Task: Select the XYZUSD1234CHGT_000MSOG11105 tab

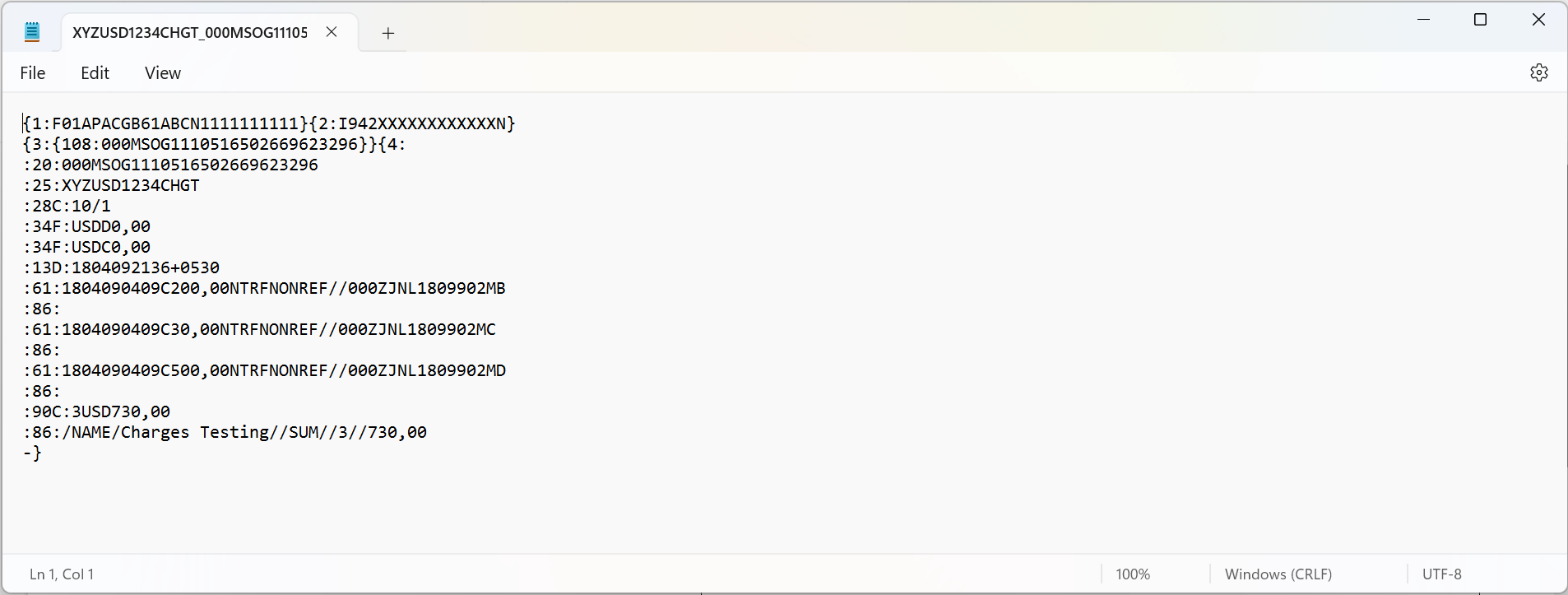Action: pyautogui.click(x=189, y=33)
